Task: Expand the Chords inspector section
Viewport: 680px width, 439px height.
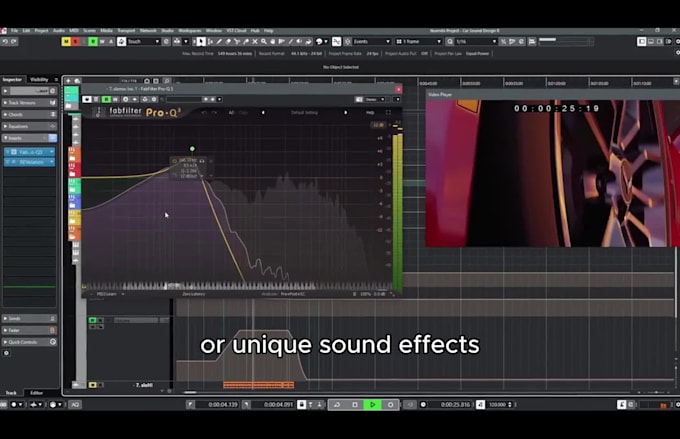Action: [29, 115]
